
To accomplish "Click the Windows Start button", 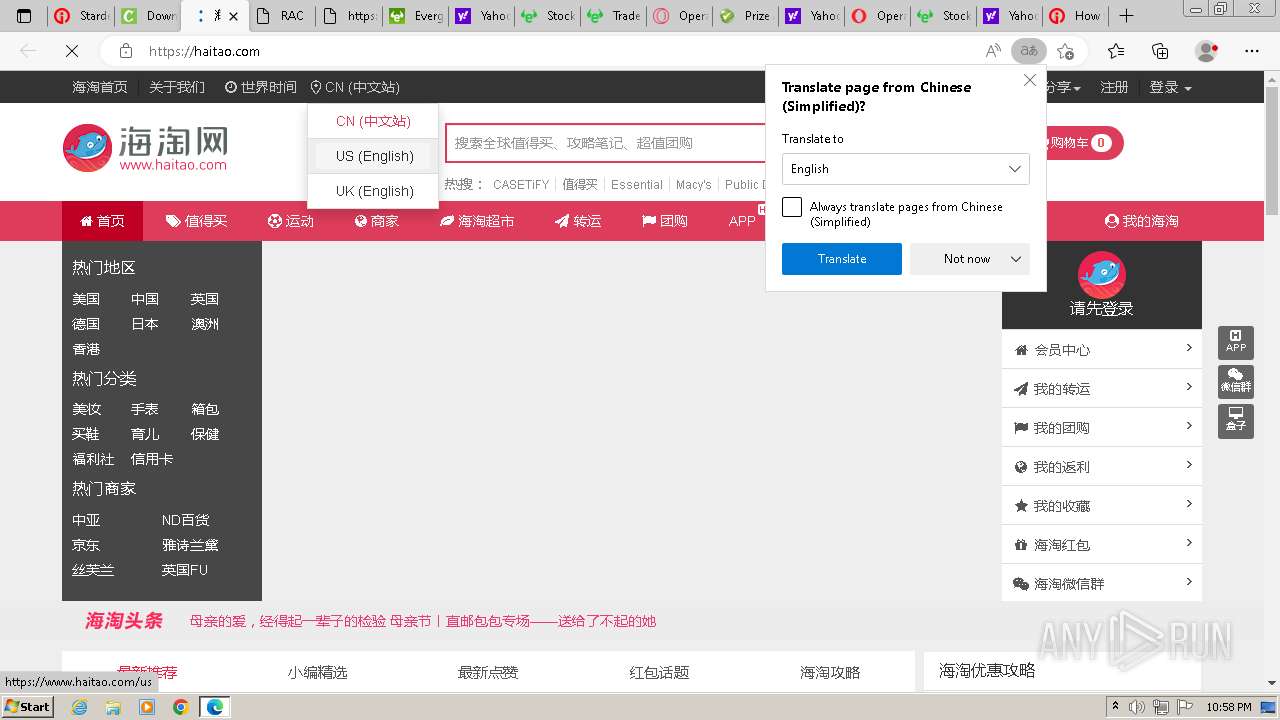I will [28, 707].
